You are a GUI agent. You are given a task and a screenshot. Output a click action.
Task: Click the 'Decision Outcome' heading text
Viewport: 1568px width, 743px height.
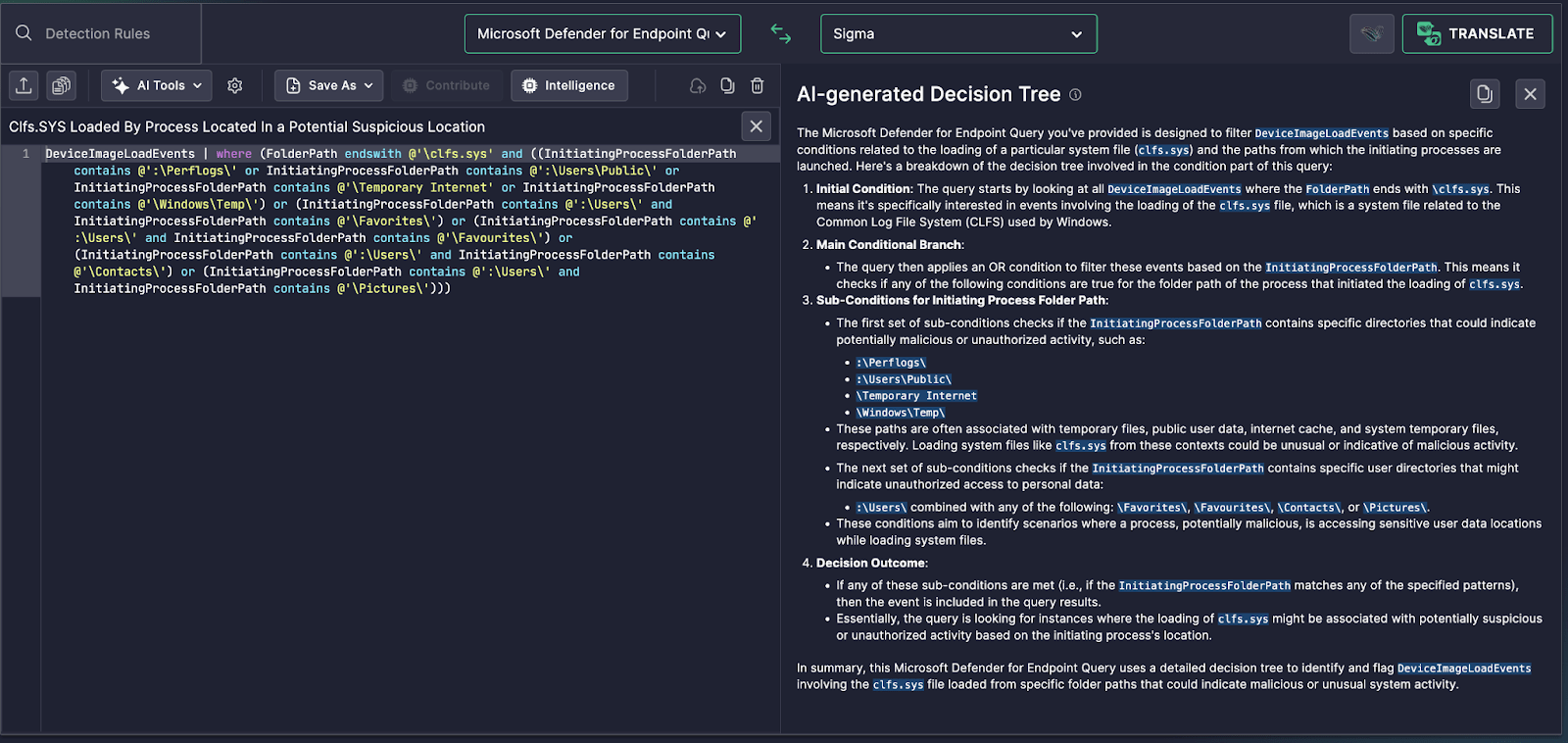coord(871,563)
